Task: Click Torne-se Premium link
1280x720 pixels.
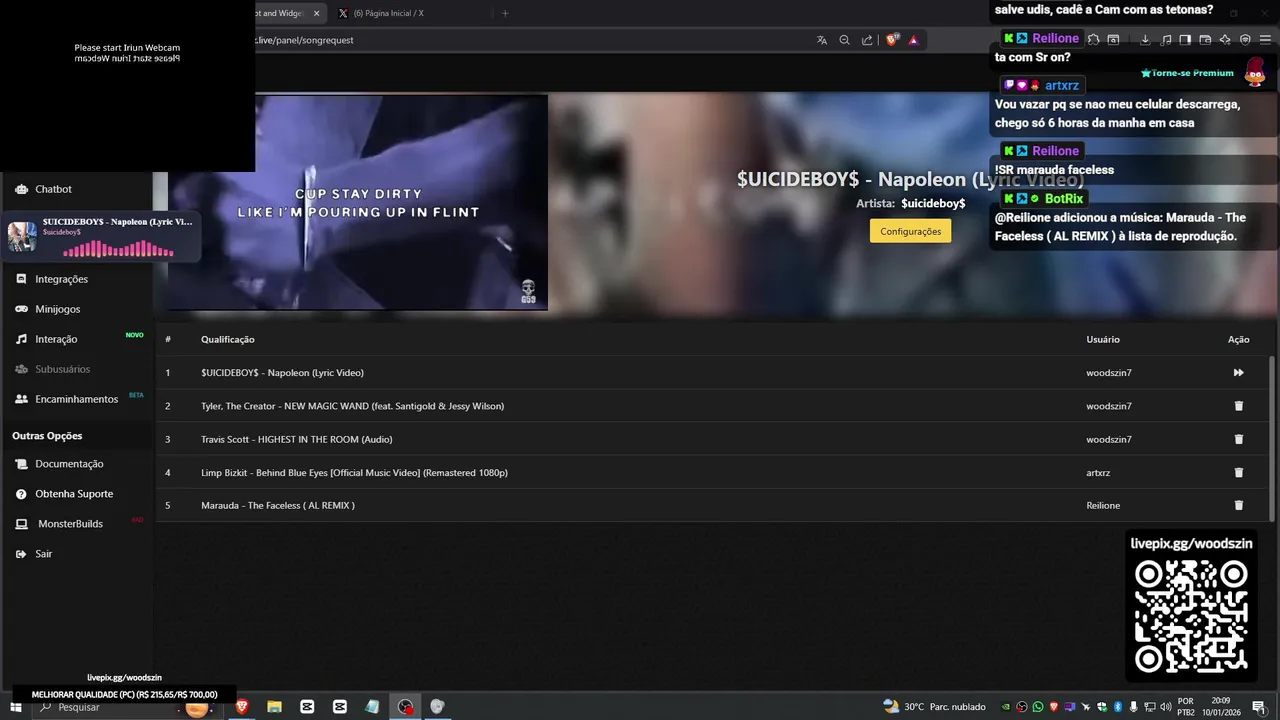Action: click(x=1187, y=73)
